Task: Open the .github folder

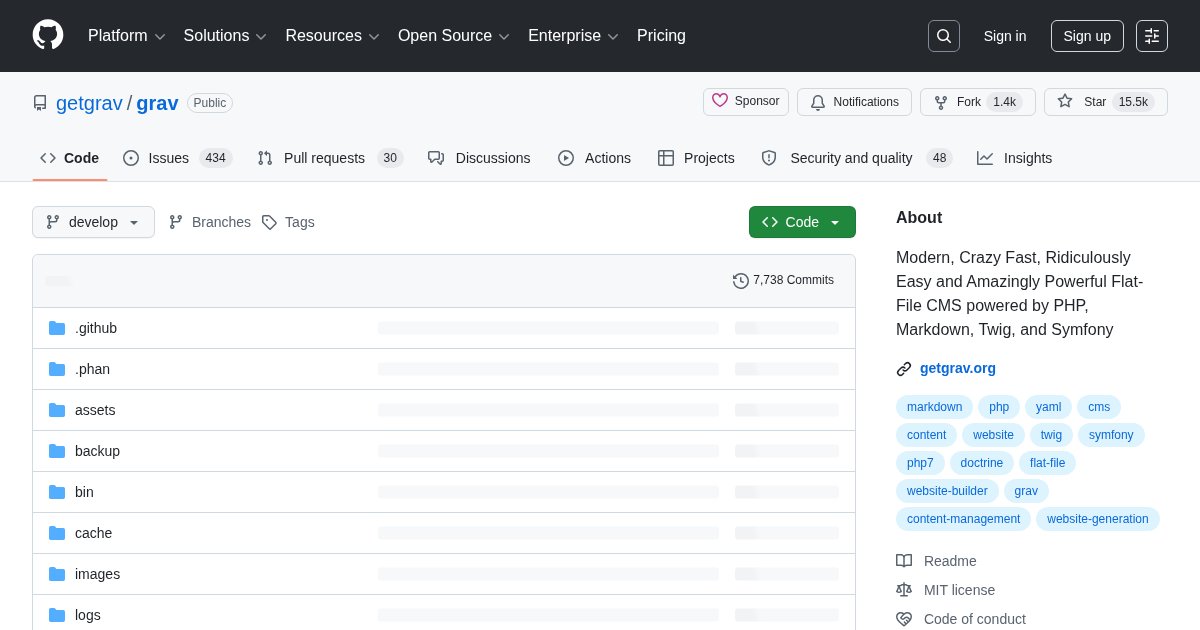Action: (96, 328)
